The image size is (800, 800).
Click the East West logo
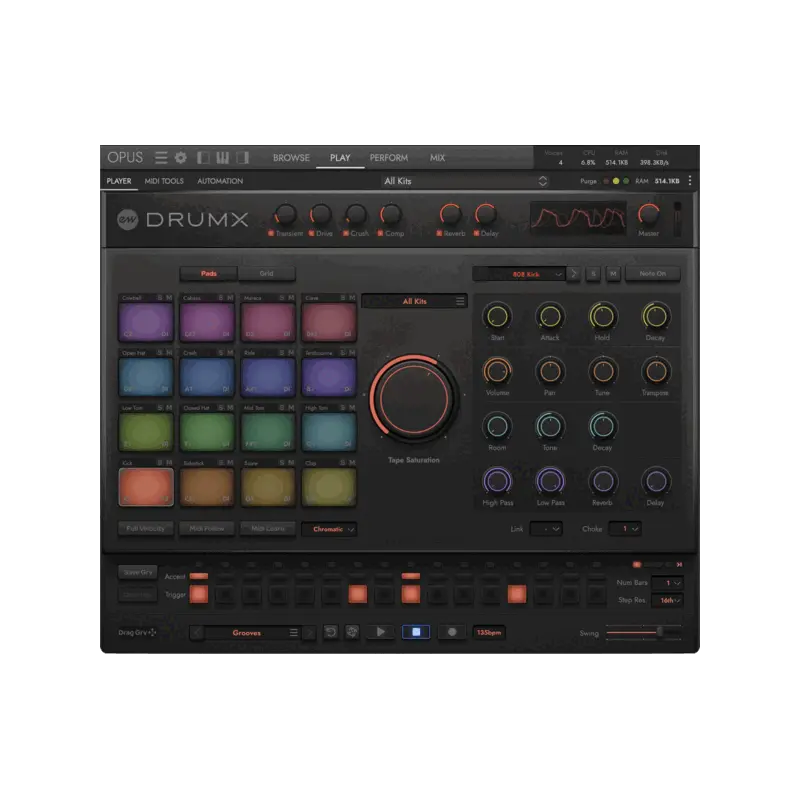(x=128, y=220)
